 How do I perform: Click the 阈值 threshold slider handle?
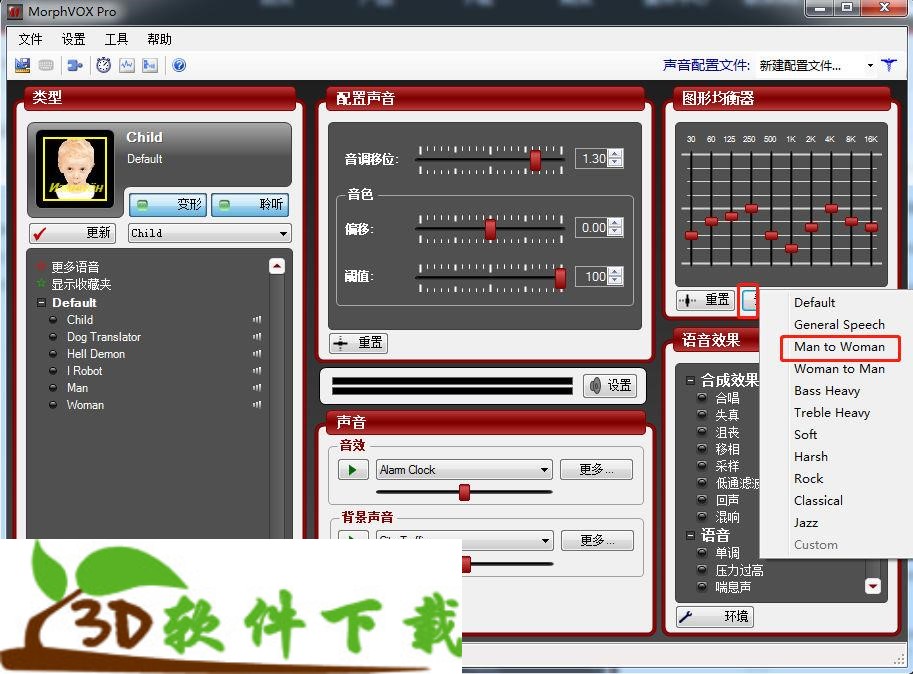(x=560, y=278)
